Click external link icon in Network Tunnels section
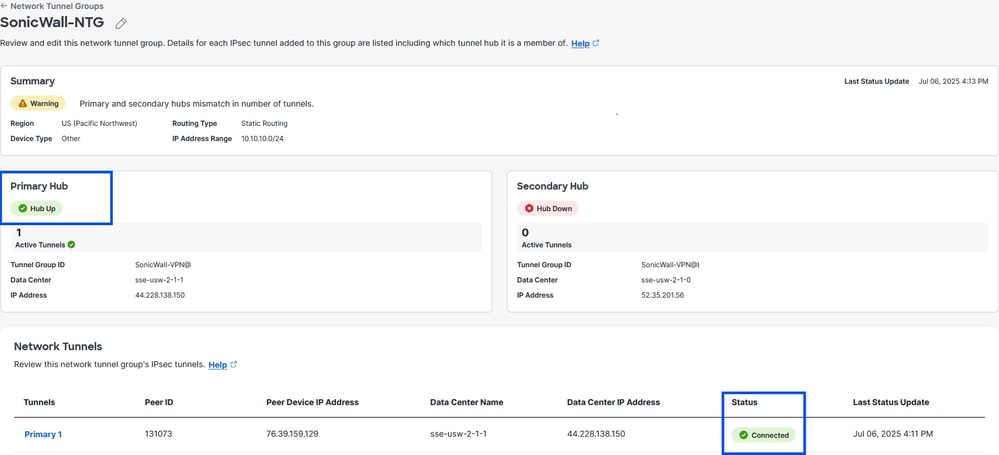The width and height of the screenshot is (999, 455). (x=234, y=365)
